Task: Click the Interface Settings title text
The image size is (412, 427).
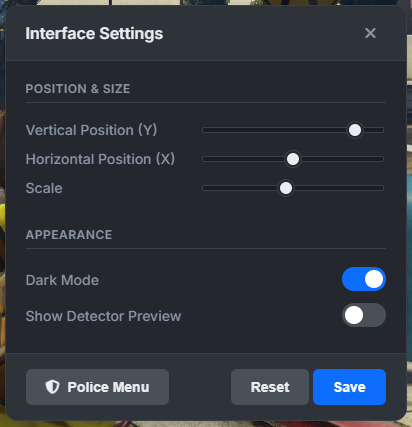Action: [x=94, y=34]
